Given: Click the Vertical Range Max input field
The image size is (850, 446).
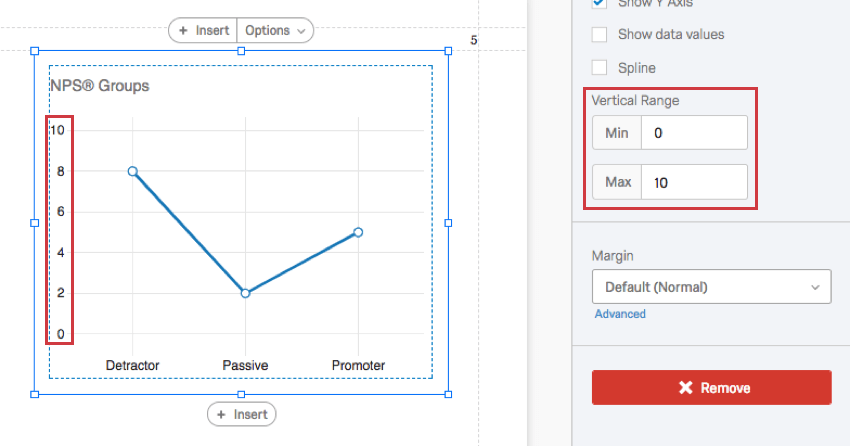Looking at the screenshot, I should (694, 182).
